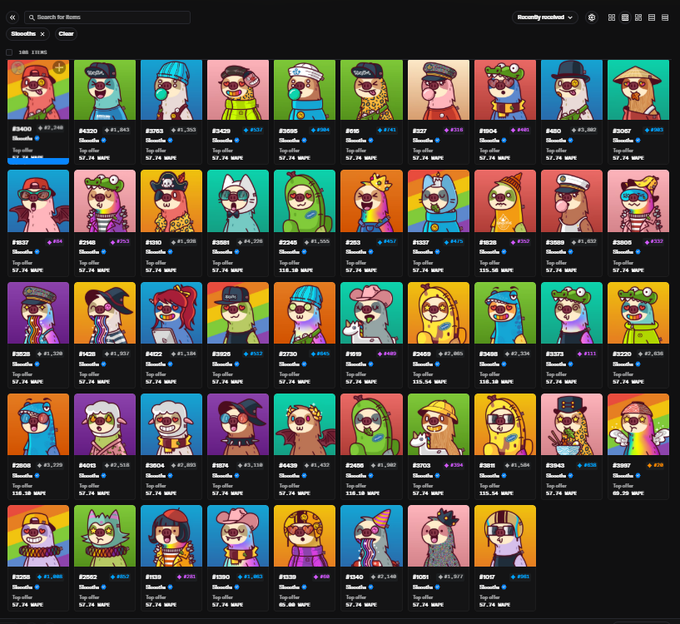Click rarity rank badge on card #1837
Image resolution: width=680 pixels, height=624 pixels.
pyautogui.click(x=55, y=242)
